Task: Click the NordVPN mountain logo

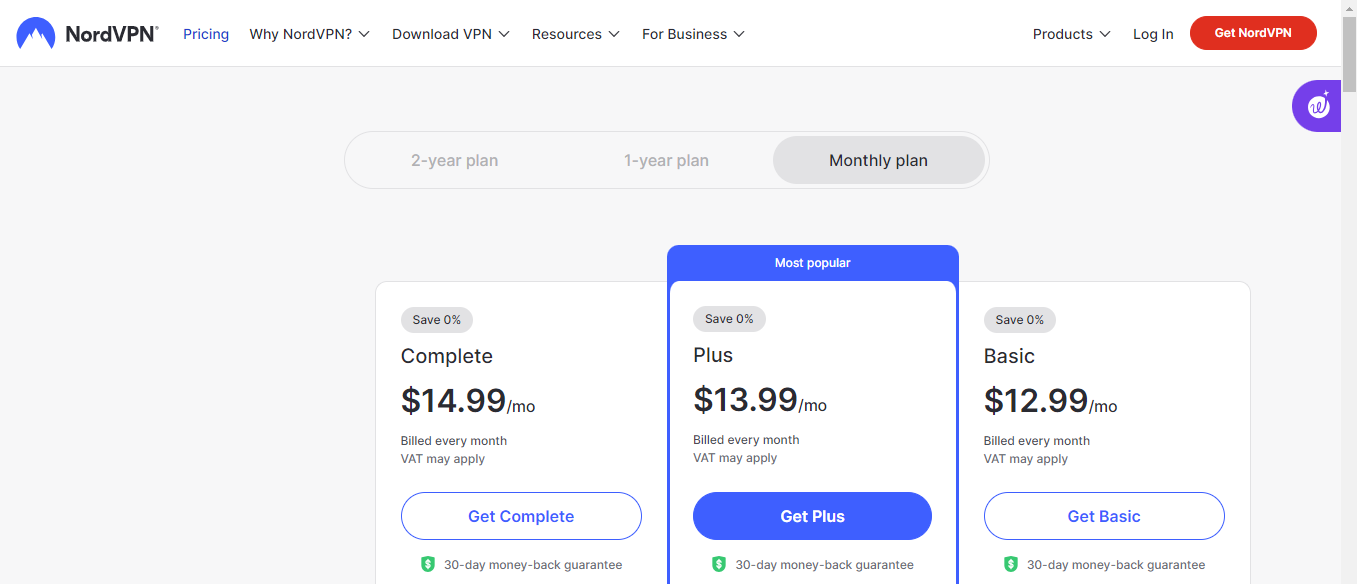Action: coord(36,34)
